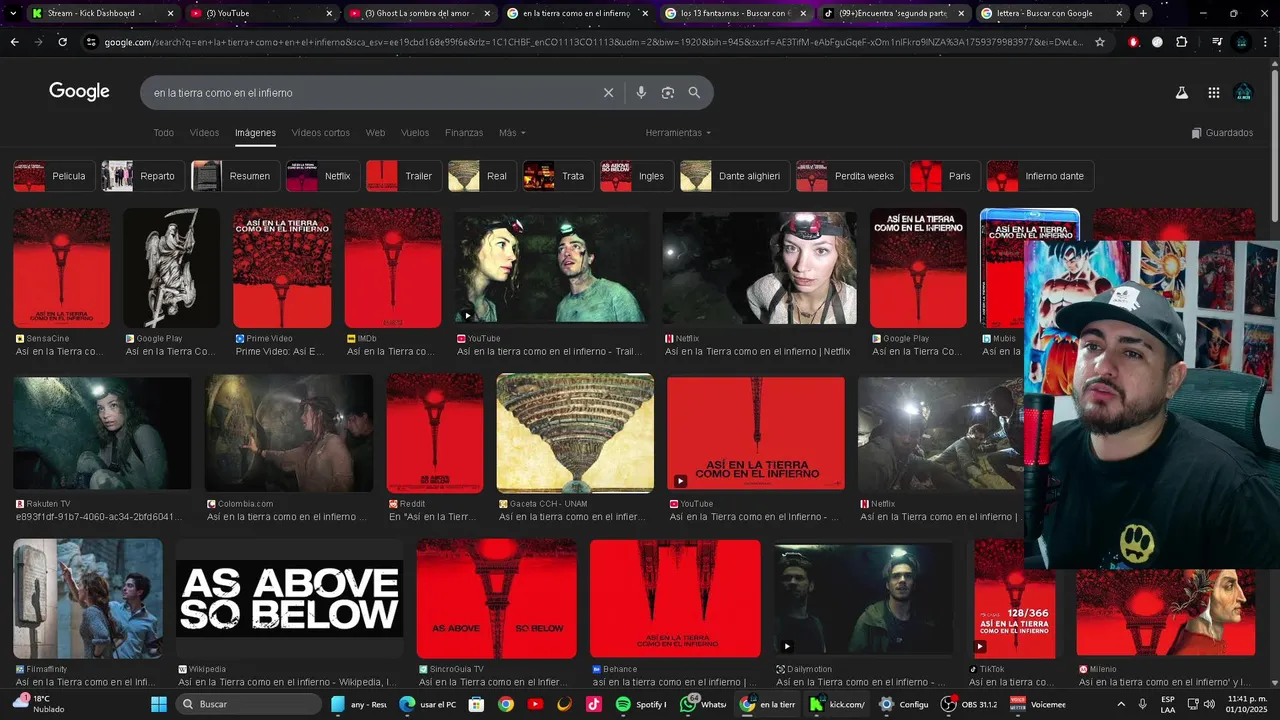1280x720 pixels.
Task: Close the 'lettera - Buscar con Google' tab
Action: [x=1119, y=13]
